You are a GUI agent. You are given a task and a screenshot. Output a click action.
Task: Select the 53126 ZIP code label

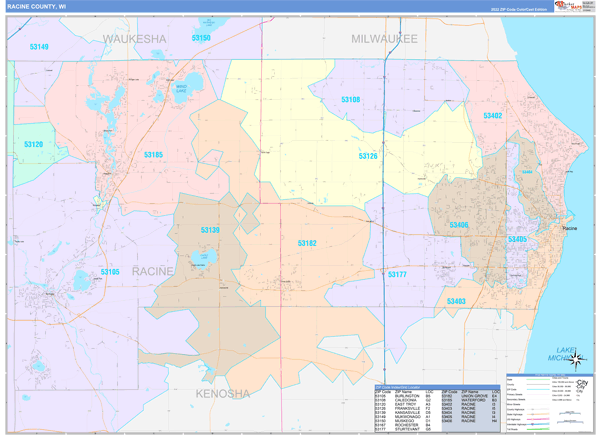click(369, 156)
